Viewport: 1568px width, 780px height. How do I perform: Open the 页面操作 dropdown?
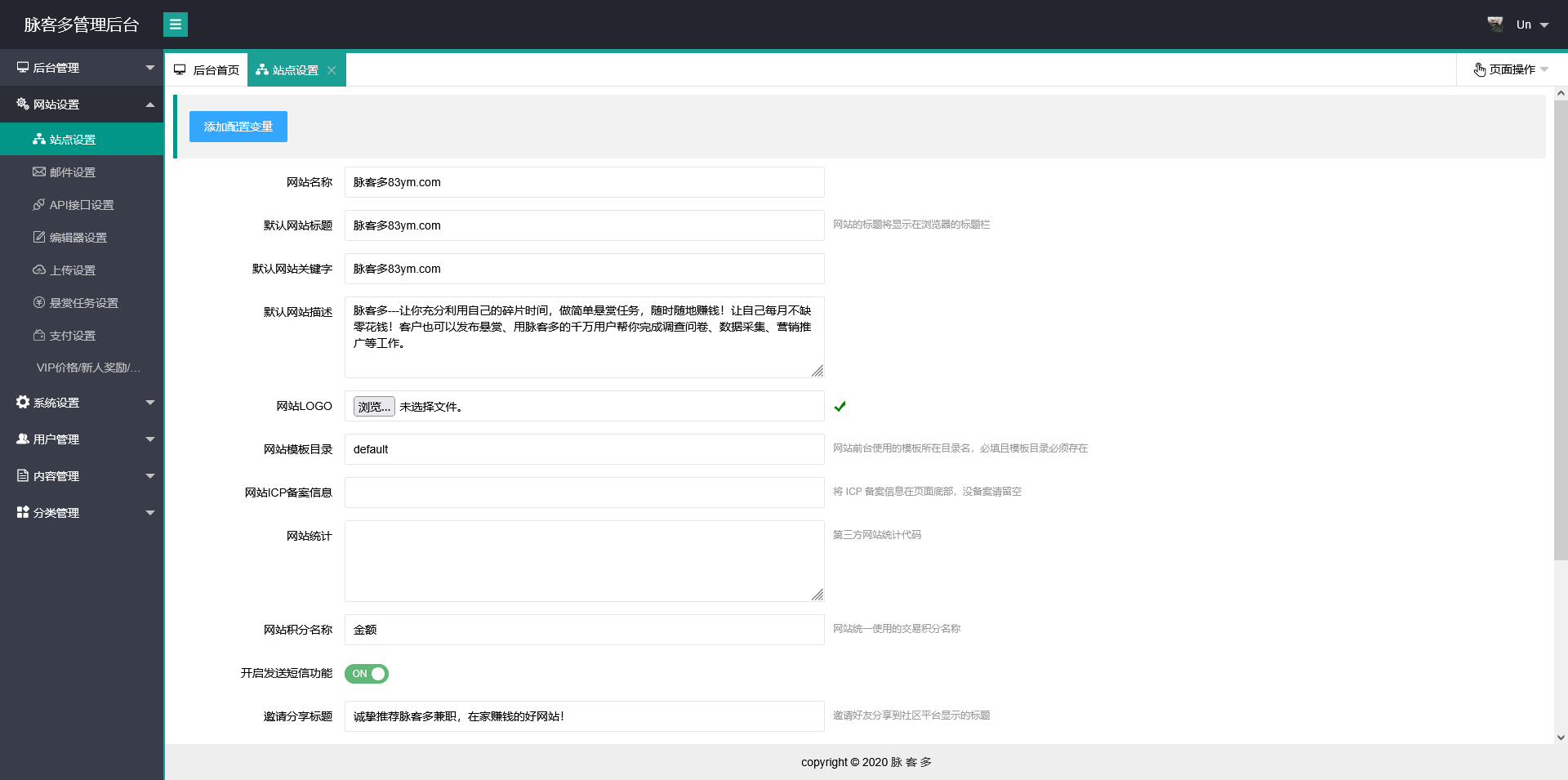coord(1511,69)
